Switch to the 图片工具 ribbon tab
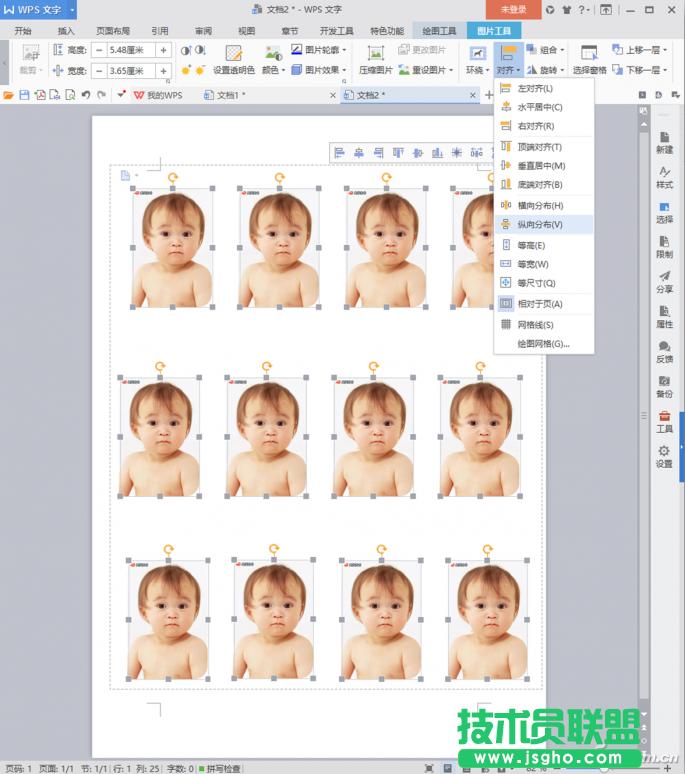This screenshot has width=685, height=774. pyautogui.click(x=494, y=31)
